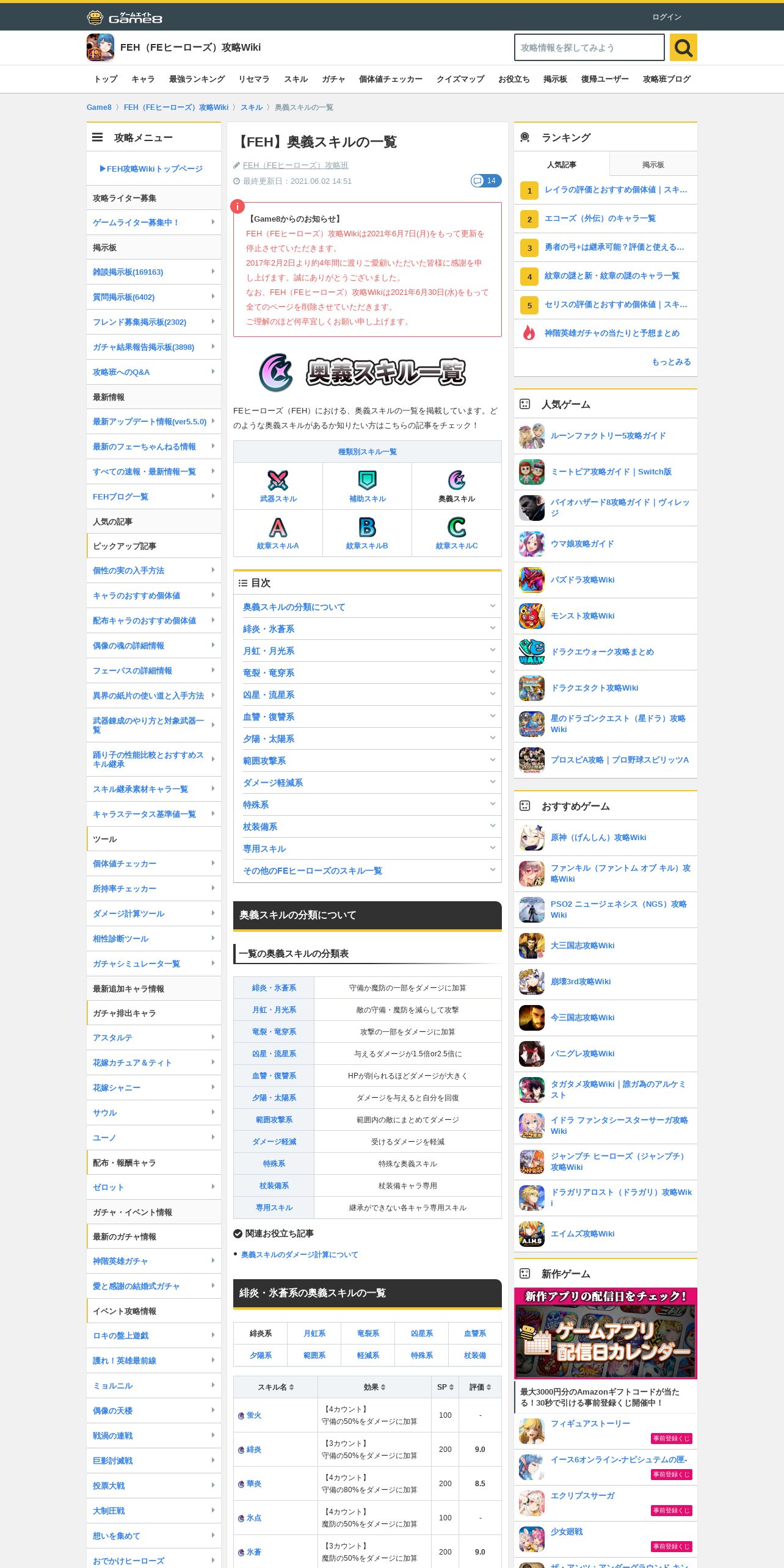Image resolution: width=784 pixels, height=1568 pixels.
Task: Open the FEH攻略Wikiトップページ link
Action: click(x=151, y=169)
